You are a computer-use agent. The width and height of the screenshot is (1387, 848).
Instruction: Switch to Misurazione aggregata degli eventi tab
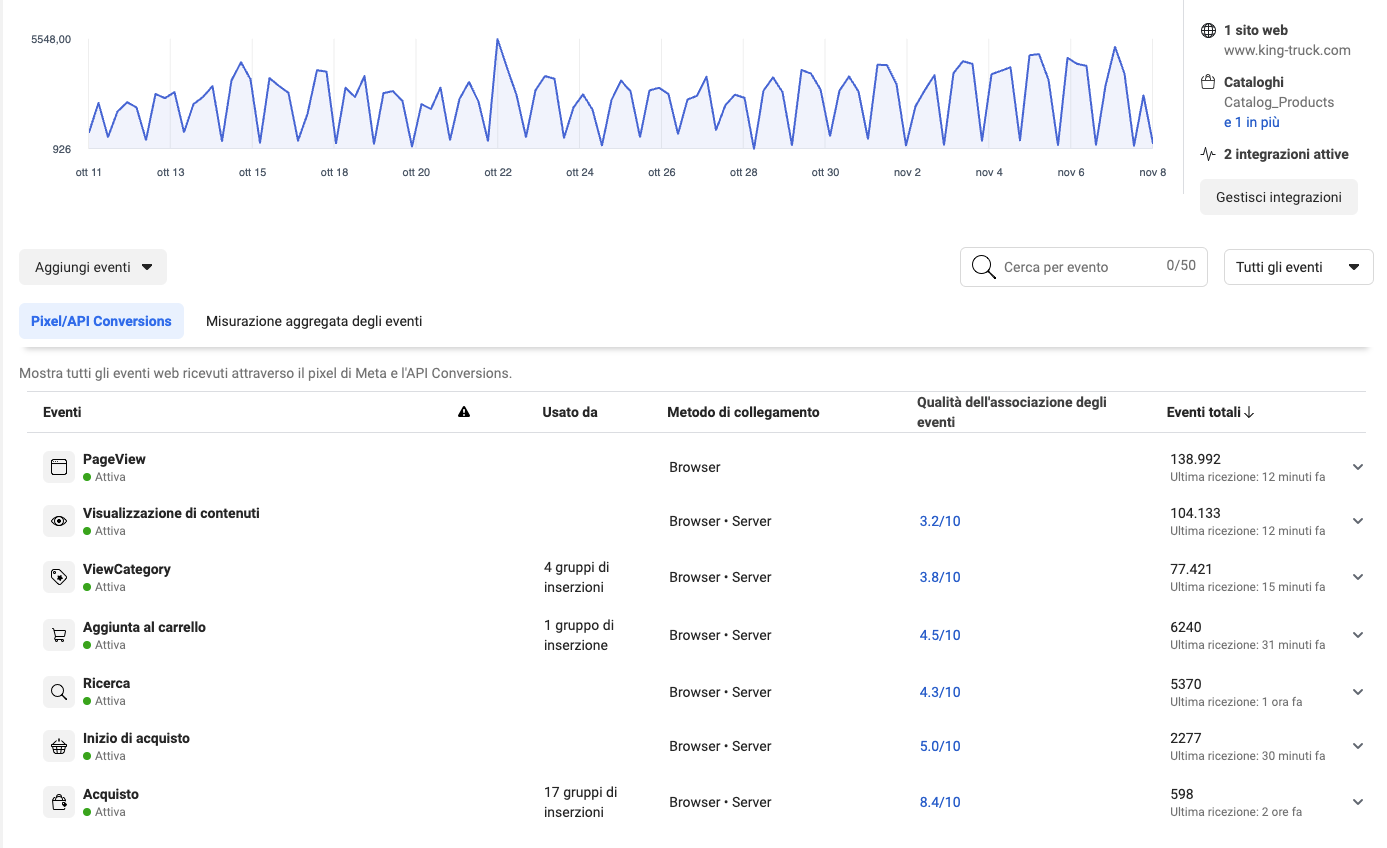[314, 321]
